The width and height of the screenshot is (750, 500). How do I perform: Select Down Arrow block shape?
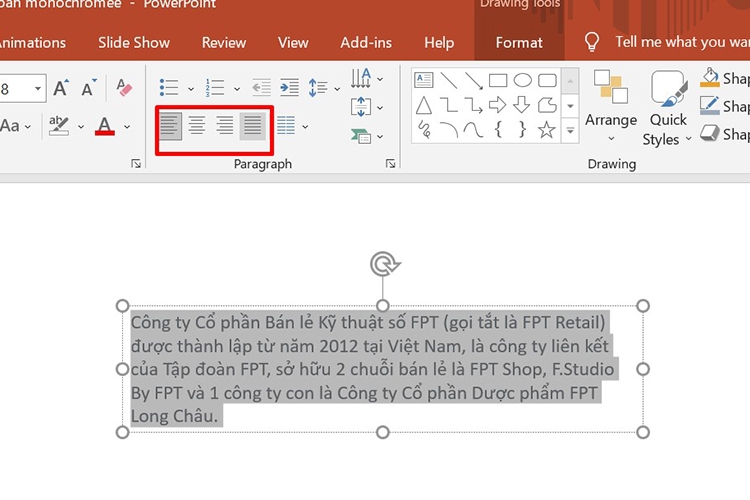522,105
